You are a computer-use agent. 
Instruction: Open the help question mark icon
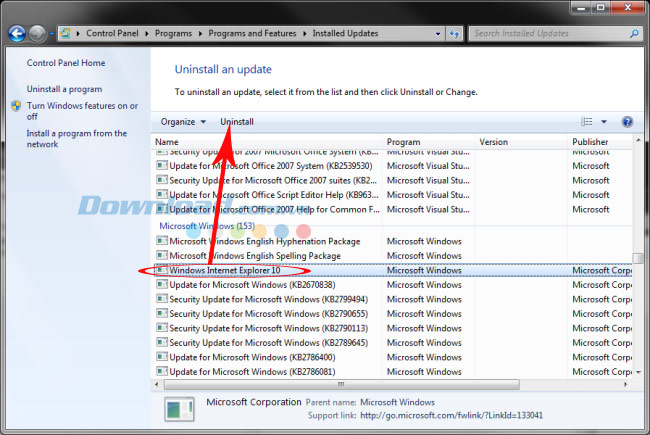(x=627, y=122)
